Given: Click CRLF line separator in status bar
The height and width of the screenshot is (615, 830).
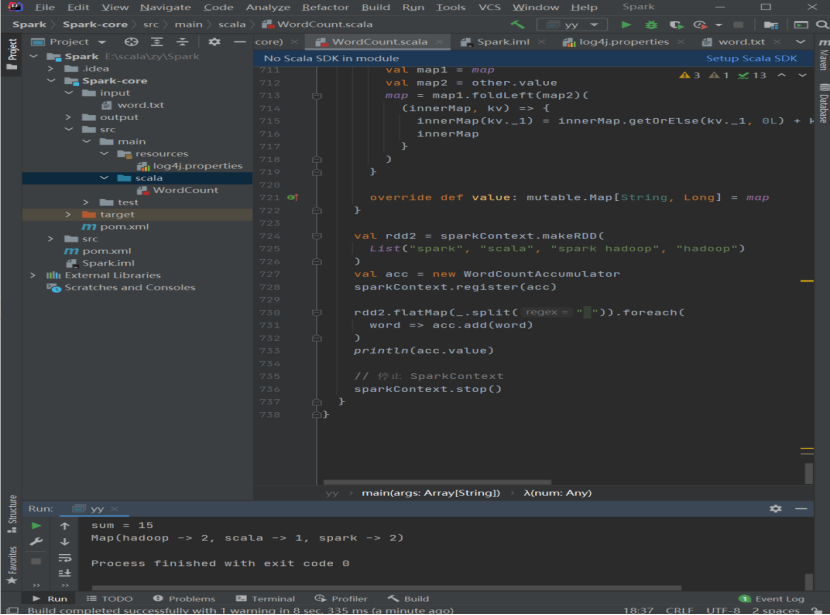Looking at the screenshot, I should coord(679,610).
